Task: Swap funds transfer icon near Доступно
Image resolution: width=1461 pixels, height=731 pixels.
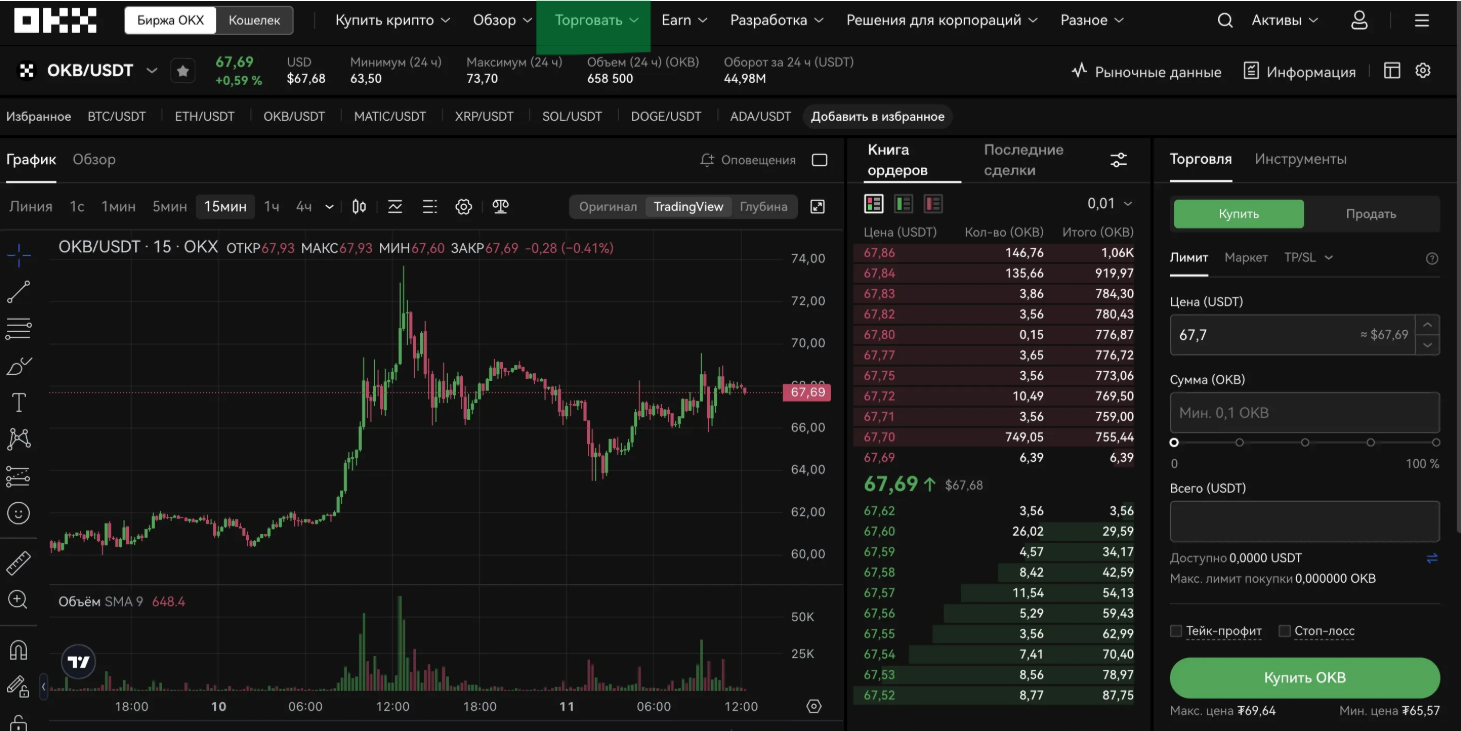Action: point(1432,558)
